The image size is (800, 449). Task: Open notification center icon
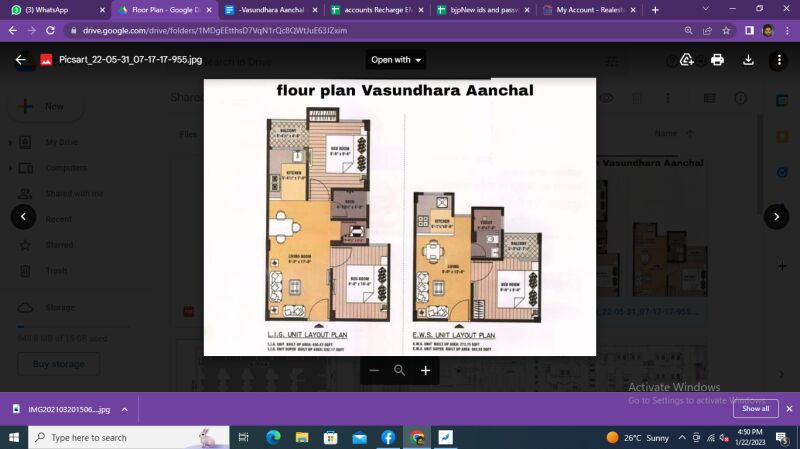pos(781,437)
